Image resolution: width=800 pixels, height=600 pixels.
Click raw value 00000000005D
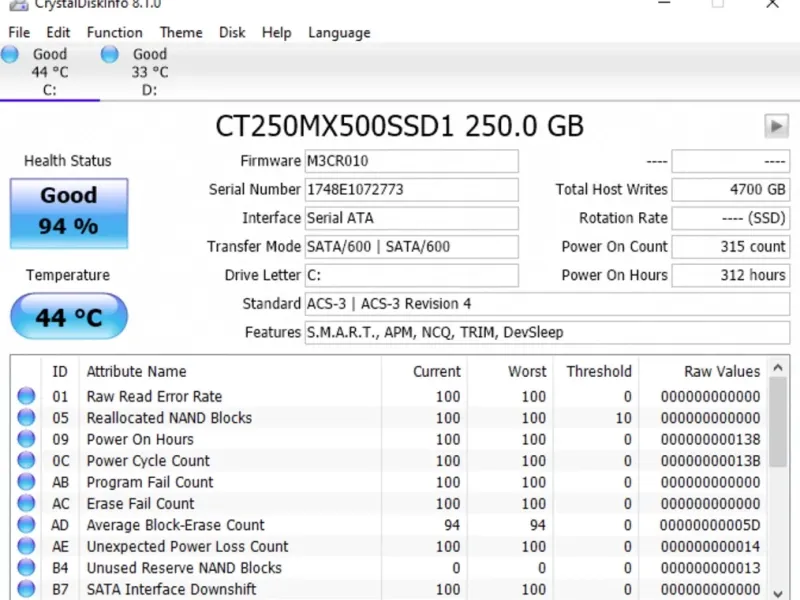(710, 525)
